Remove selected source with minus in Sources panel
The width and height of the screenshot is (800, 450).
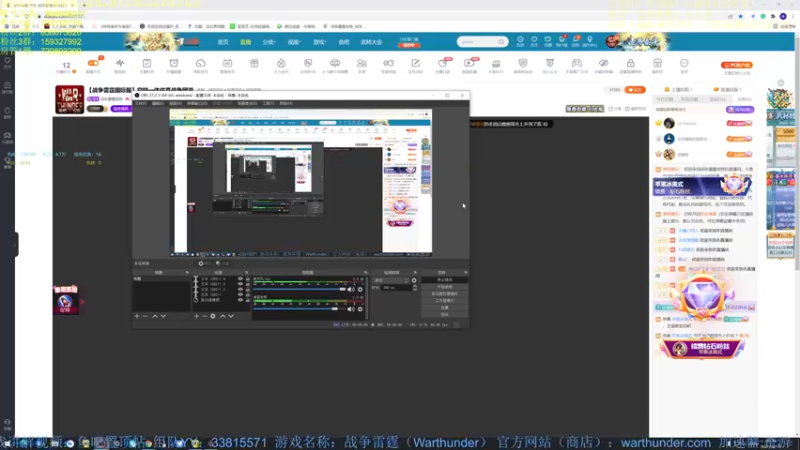(x=205, y=316)
